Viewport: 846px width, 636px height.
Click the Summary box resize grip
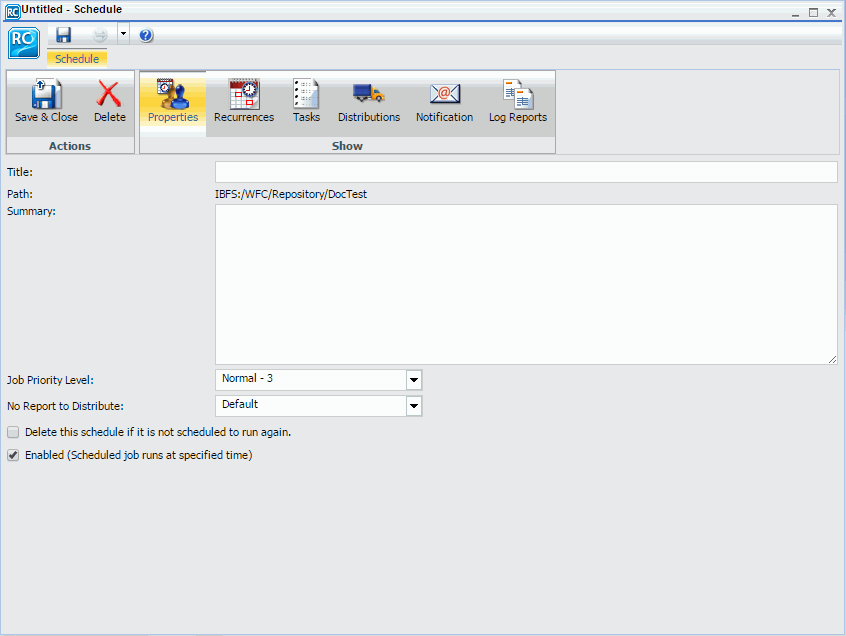coord(833,359)
